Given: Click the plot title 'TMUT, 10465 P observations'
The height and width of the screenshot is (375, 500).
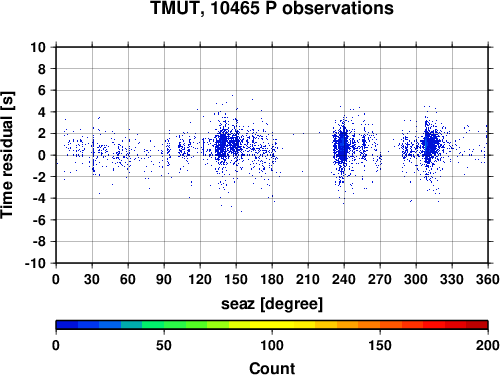Looking at the screenshot, I should click(x=272, y=8).
